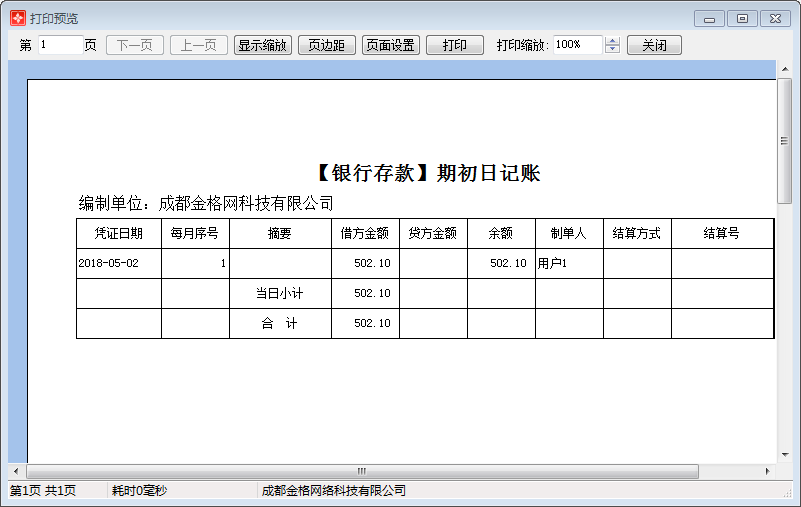Click the 打印 print button

454,45
